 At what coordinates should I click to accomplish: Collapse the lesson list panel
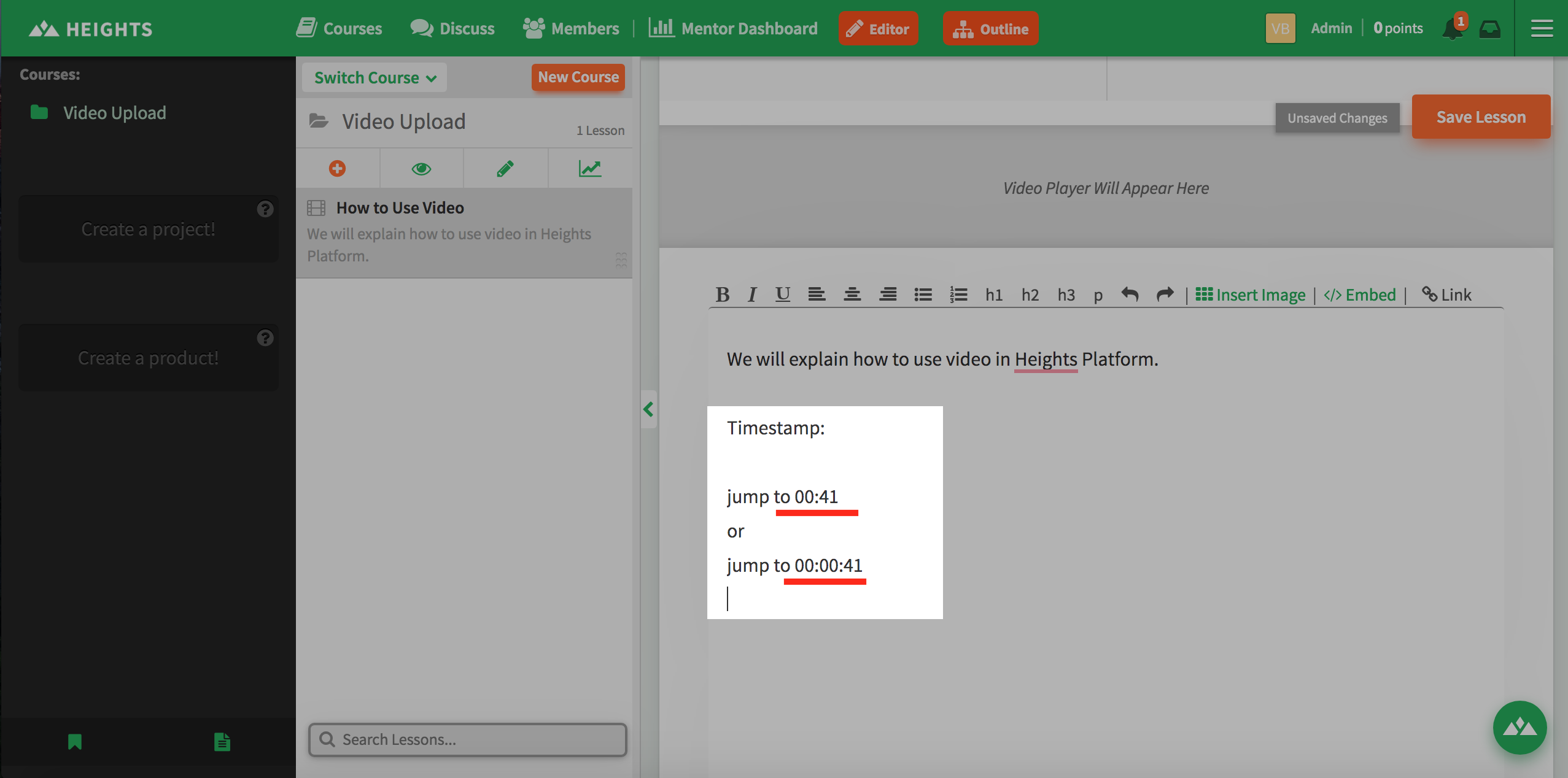[x=648, y=409]
